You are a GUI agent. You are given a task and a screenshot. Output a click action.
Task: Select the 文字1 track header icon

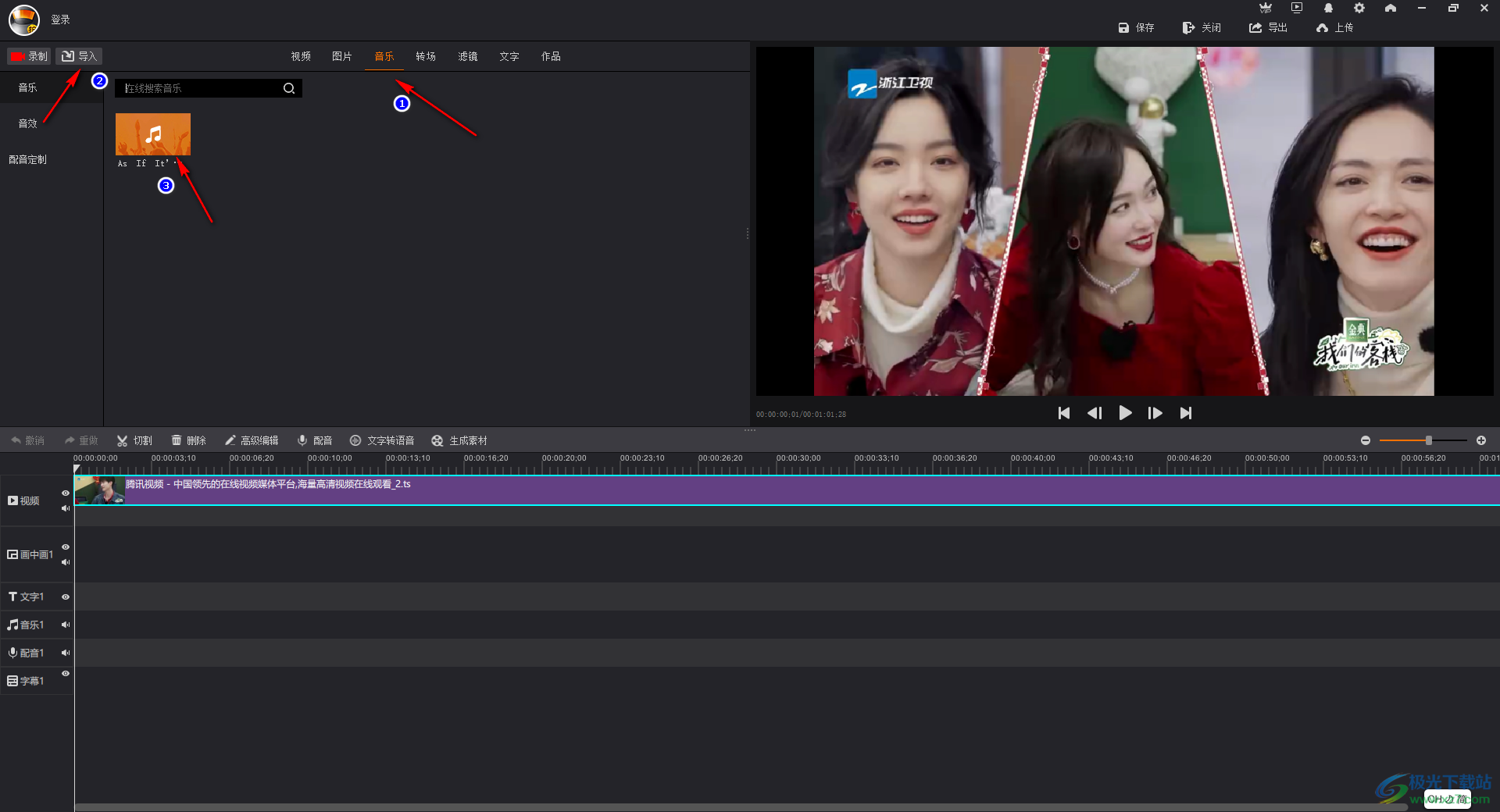point(12,597)
